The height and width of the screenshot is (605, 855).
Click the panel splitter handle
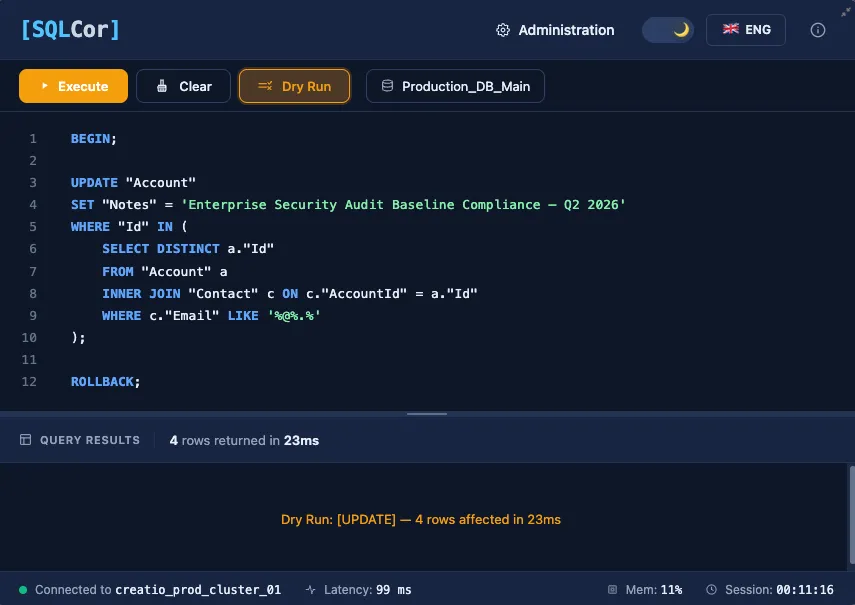point(427,414)
